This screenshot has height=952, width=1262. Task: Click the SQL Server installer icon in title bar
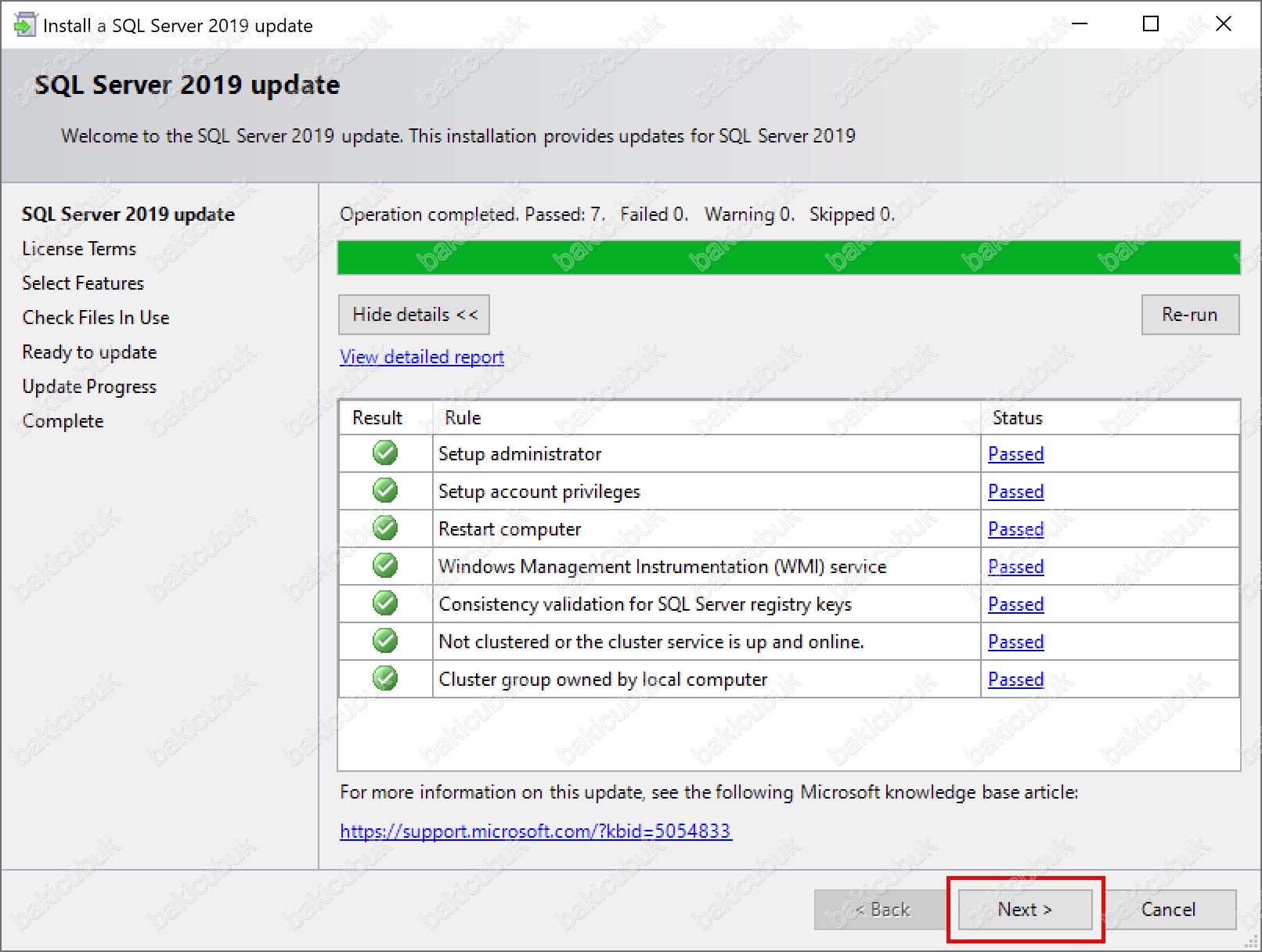tap(24, 25)
